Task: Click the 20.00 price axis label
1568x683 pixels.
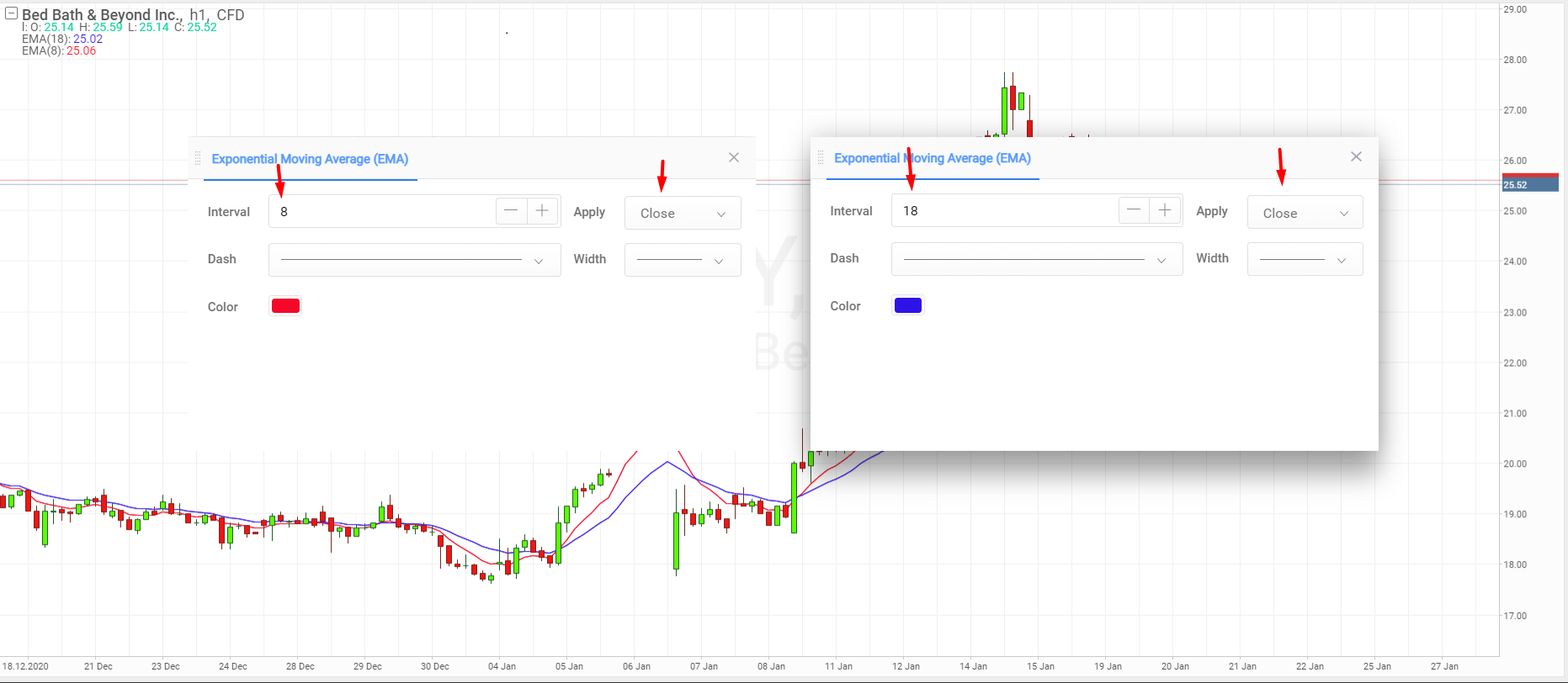Action: (1515, 463)
